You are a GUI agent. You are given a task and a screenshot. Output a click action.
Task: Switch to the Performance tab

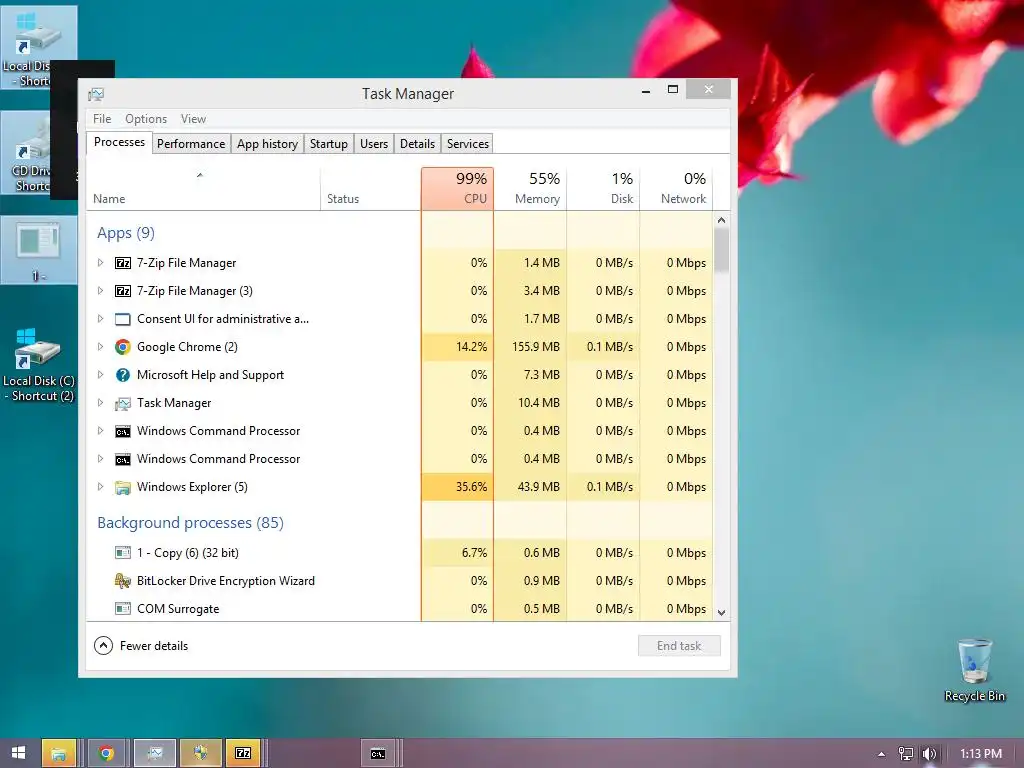point(191,144)
